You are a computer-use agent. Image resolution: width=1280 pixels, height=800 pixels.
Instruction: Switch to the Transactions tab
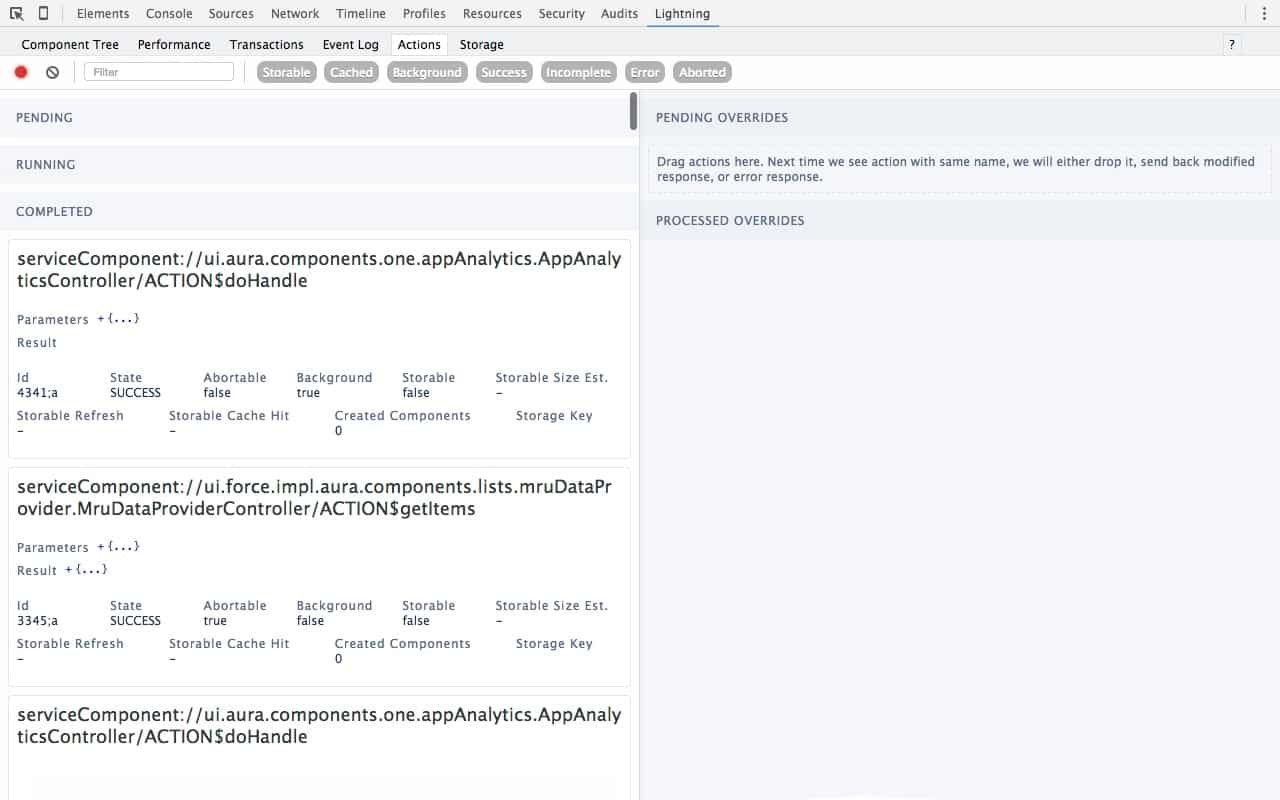pos(266,44)
